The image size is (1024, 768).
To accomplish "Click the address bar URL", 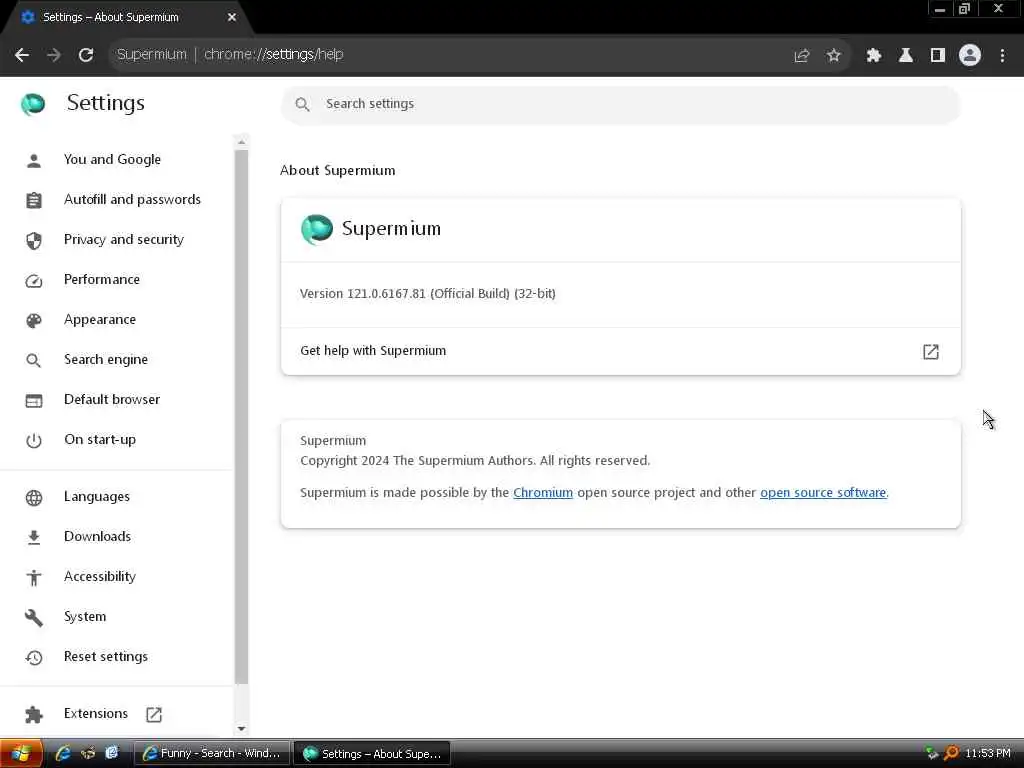I will (274, 54).
